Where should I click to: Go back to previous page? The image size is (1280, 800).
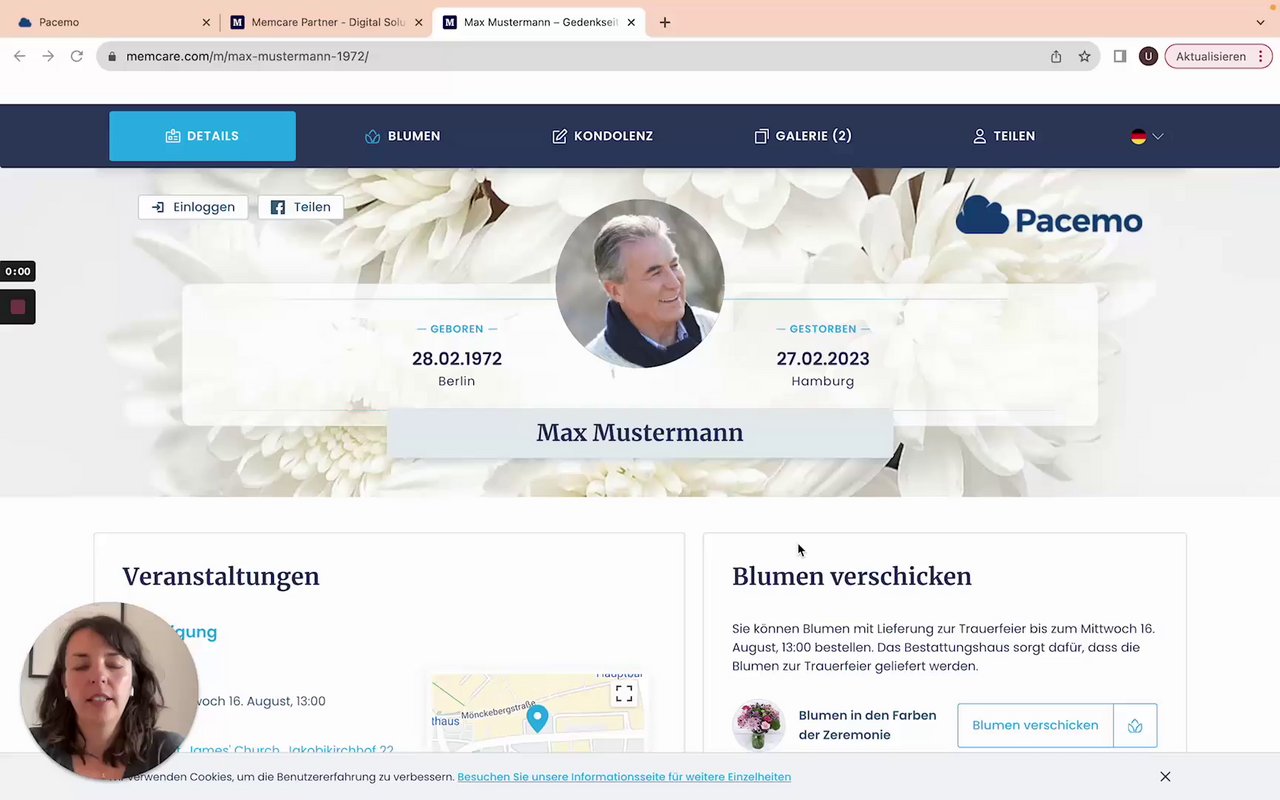pyautogui.click(x=20, y=56)
